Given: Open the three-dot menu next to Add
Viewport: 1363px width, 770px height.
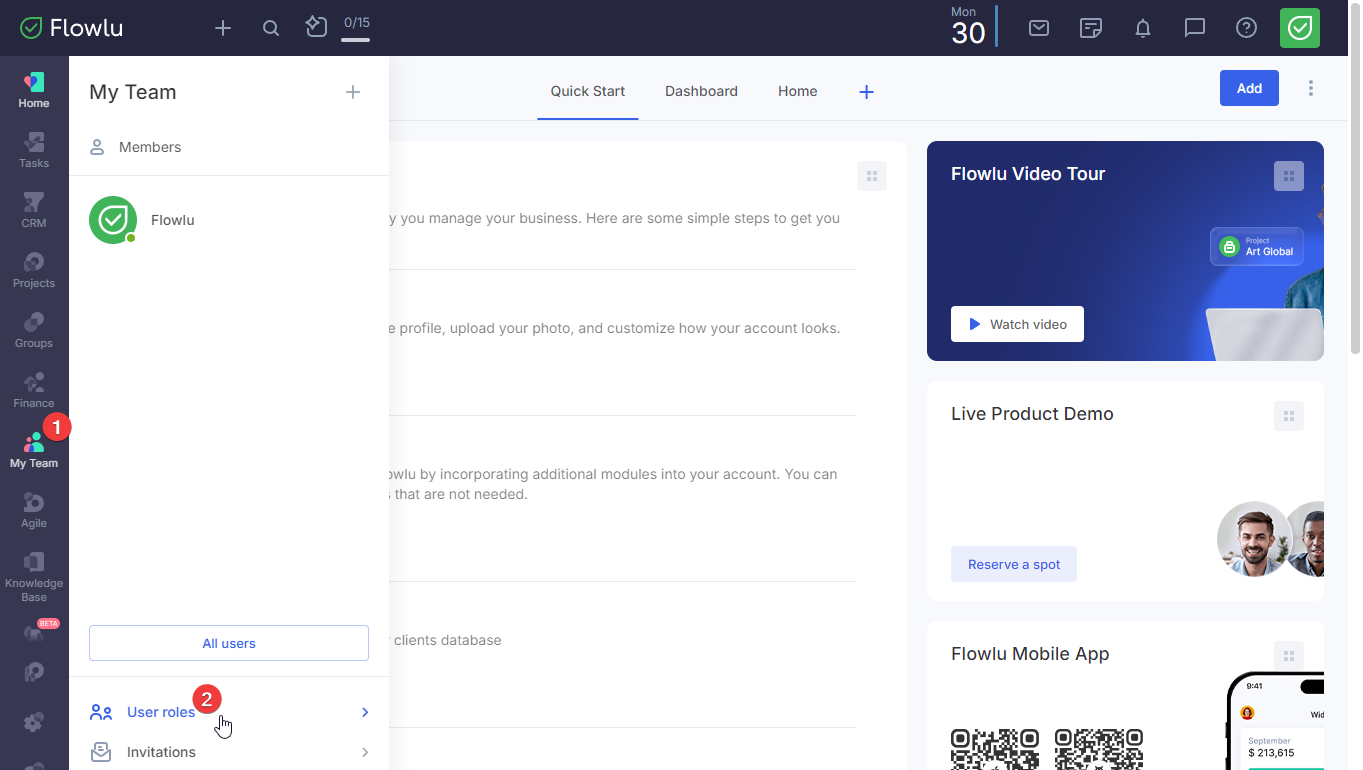Looking at the screenshot, I should coord(1311,88).
